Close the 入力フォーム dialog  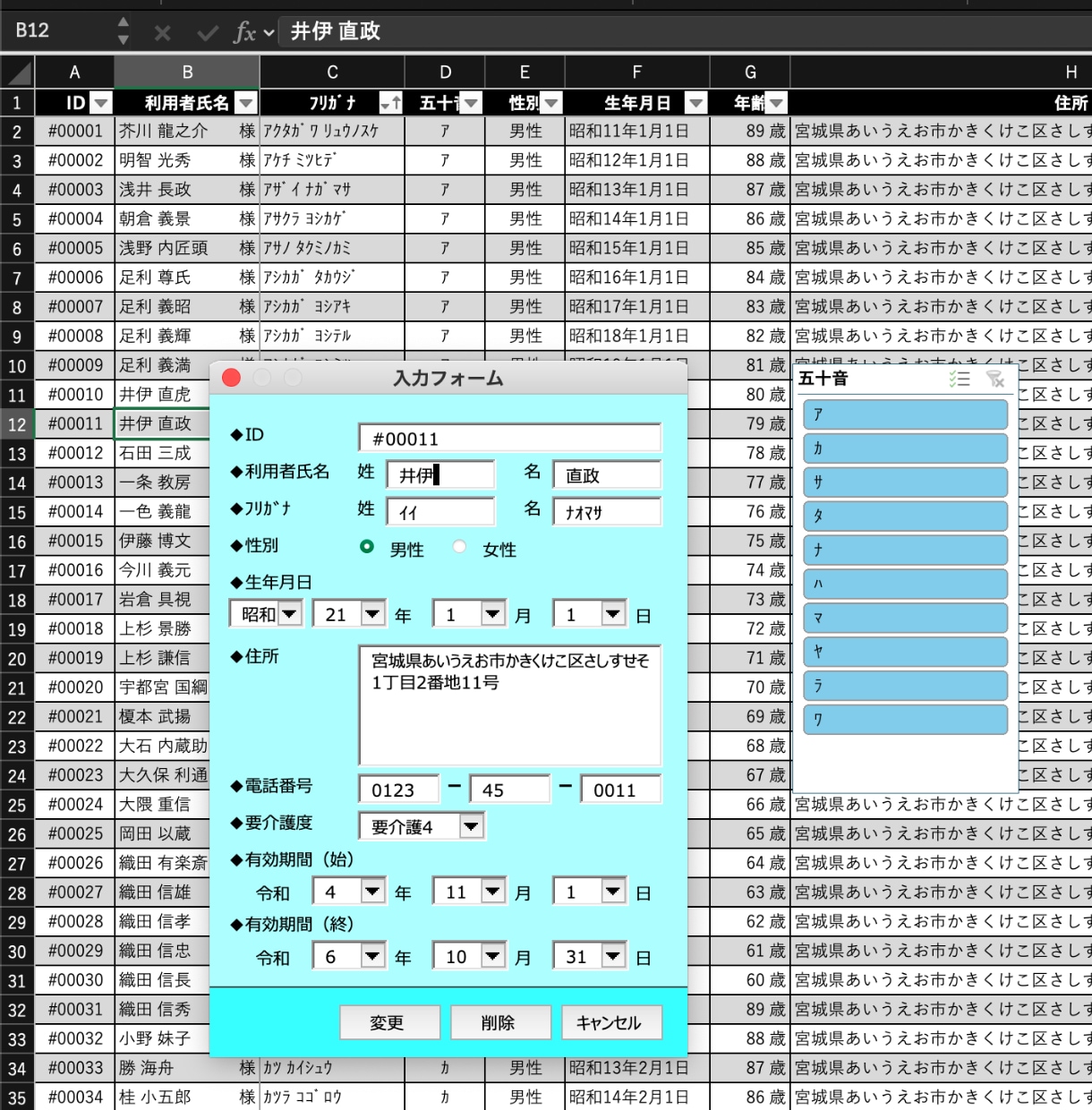pos(231,378)
